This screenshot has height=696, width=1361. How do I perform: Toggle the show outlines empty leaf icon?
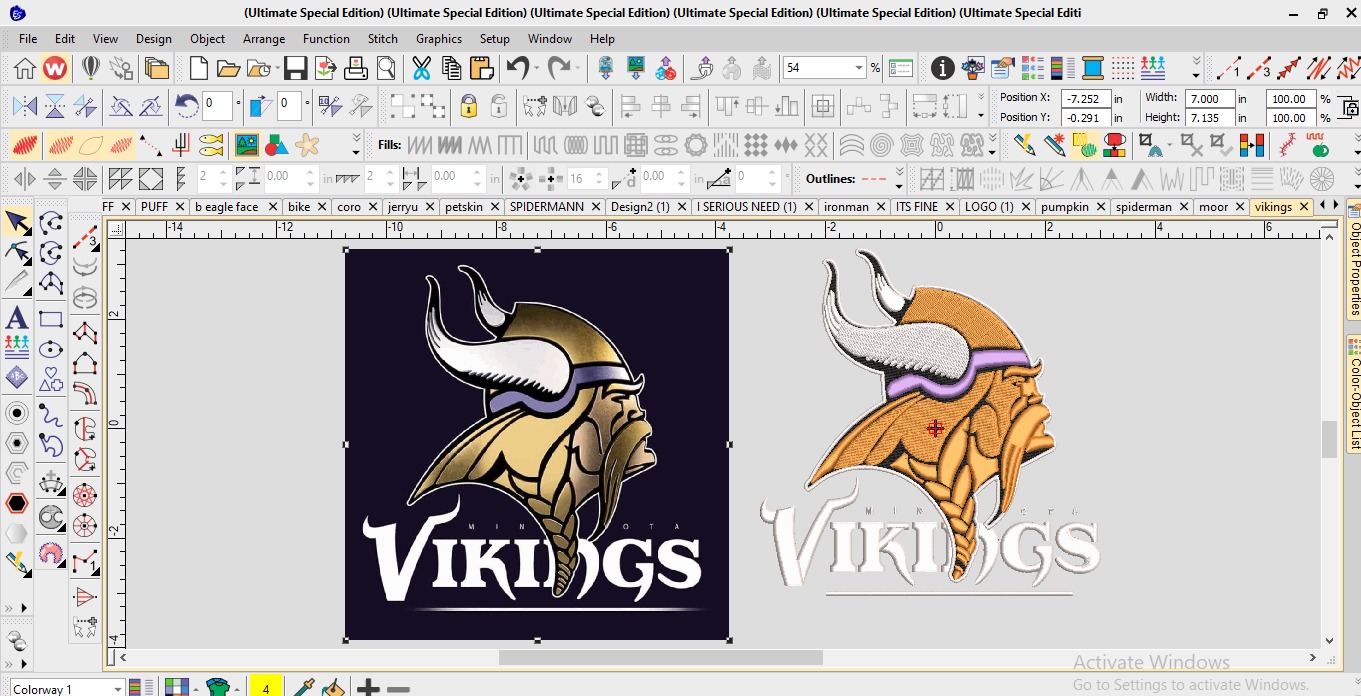click(x=92, y=145)
